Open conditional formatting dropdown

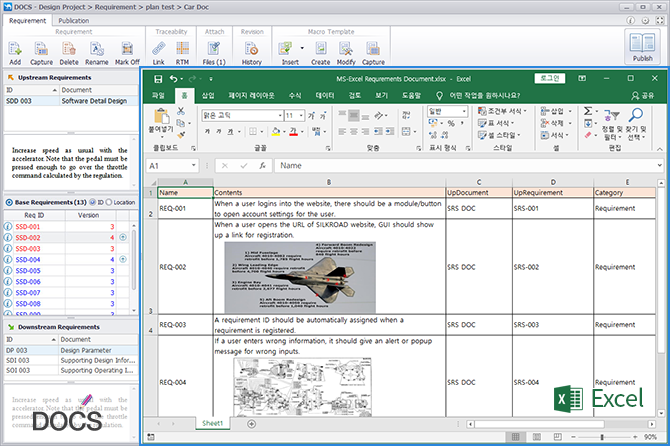click(x=502, y=111)
